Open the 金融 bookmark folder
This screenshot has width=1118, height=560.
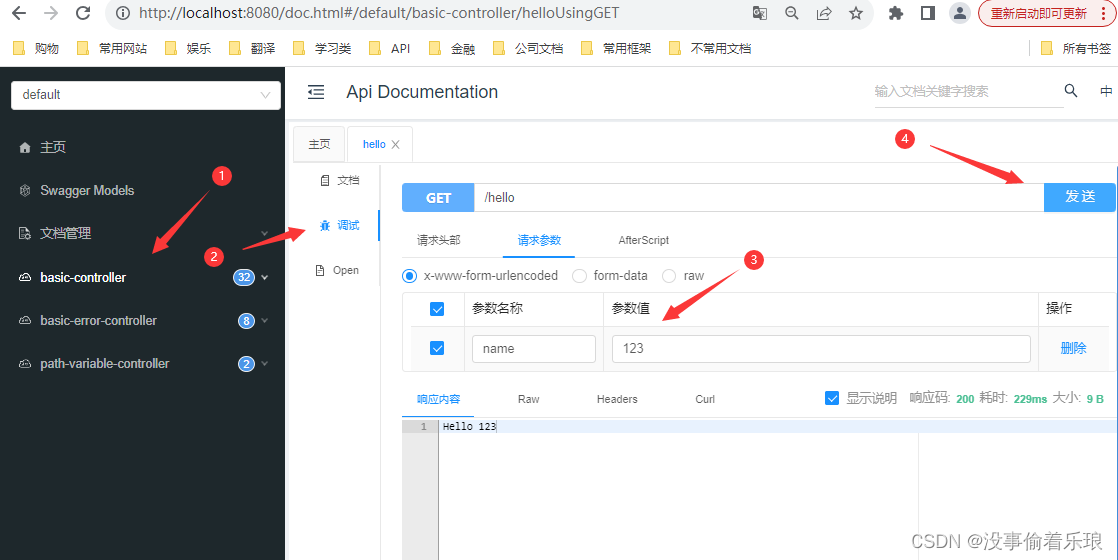pos(453,49)
